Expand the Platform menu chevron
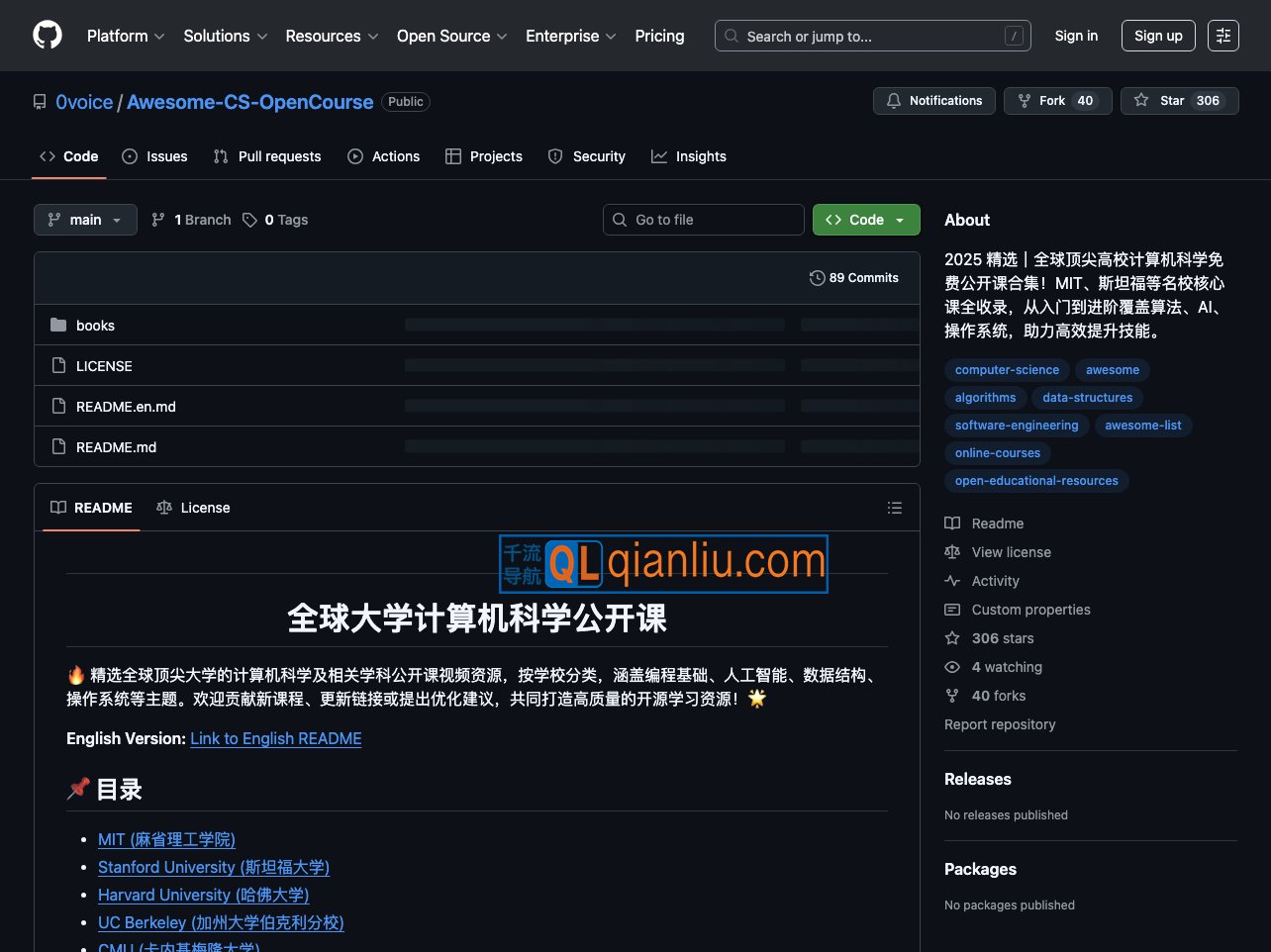This screenshot has width=1271, height=952. (x=159, y=36)
